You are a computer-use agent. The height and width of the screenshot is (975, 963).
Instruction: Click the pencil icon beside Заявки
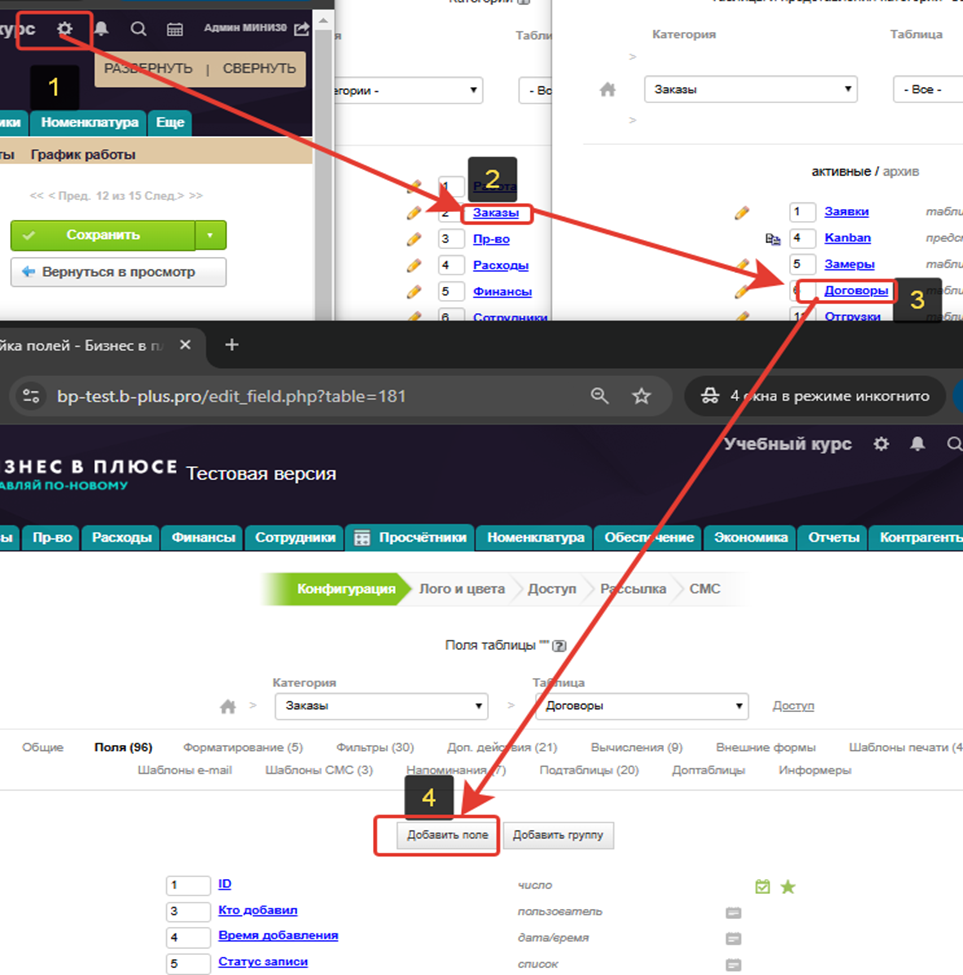[742, 212]
